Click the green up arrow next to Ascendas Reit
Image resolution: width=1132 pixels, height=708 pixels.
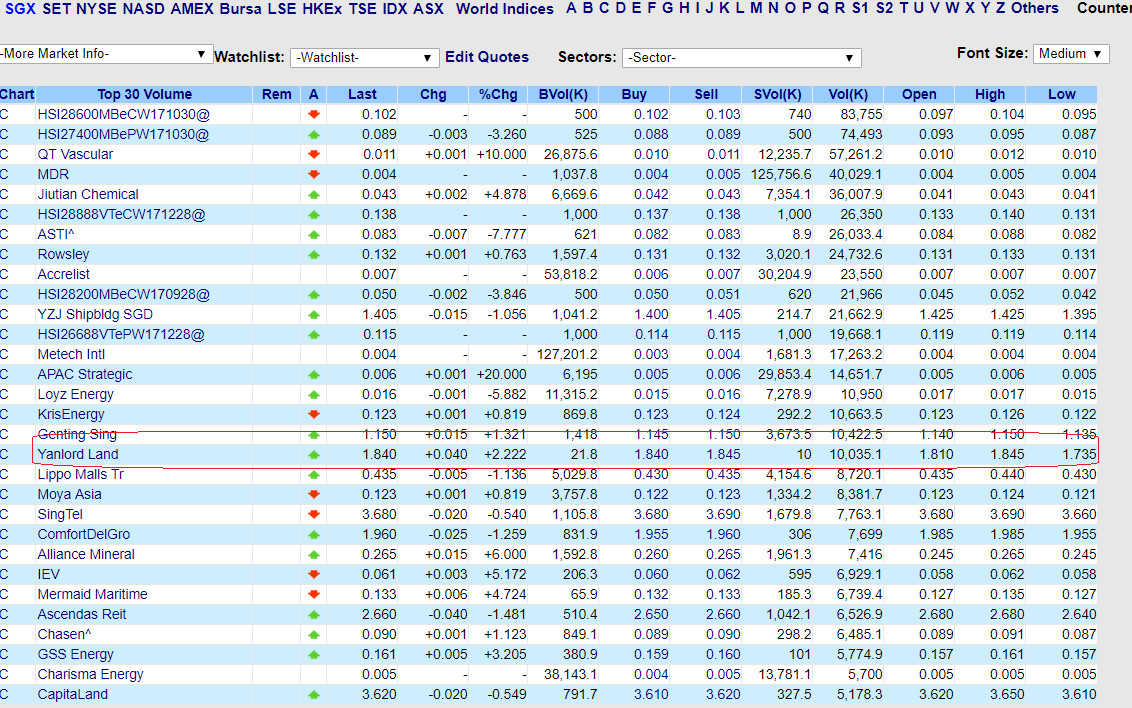coord(313,614)
